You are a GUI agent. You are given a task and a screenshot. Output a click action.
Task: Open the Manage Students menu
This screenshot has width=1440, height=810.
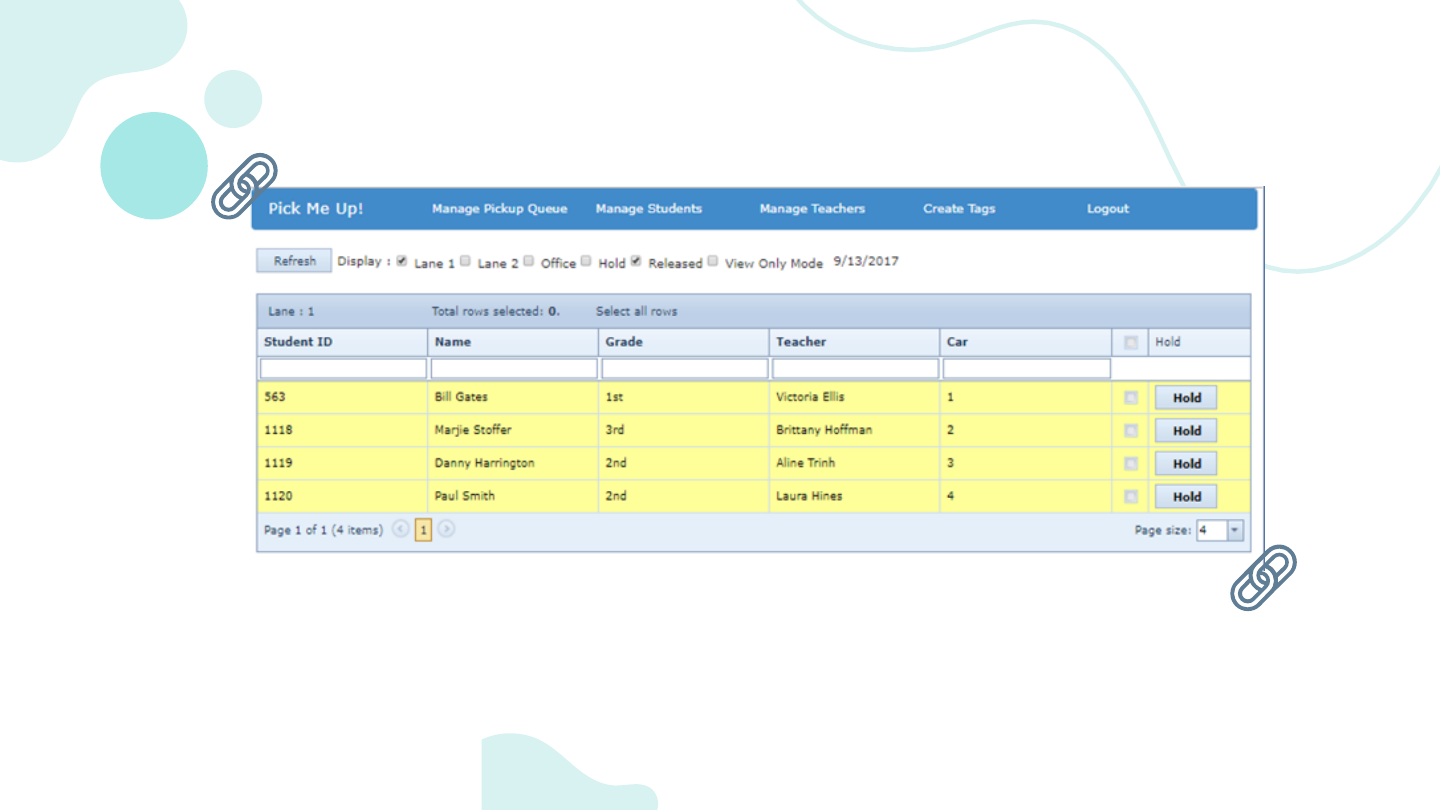point(649,209)
